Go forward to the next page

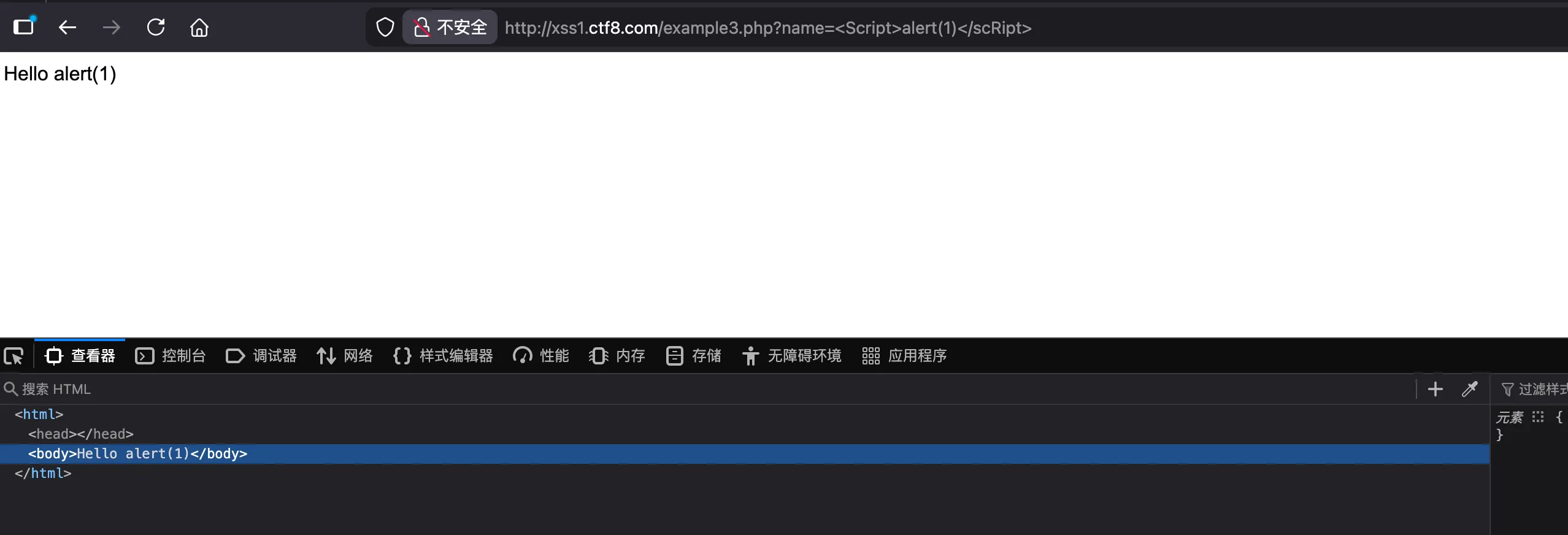tap(112, 27)
